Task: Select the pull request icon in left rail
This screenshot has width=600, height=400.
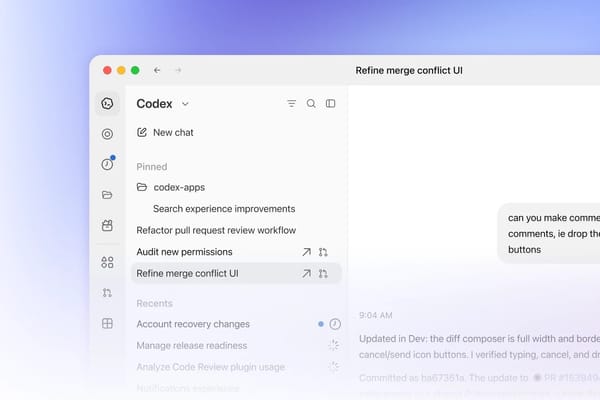Action: [107, 293]
